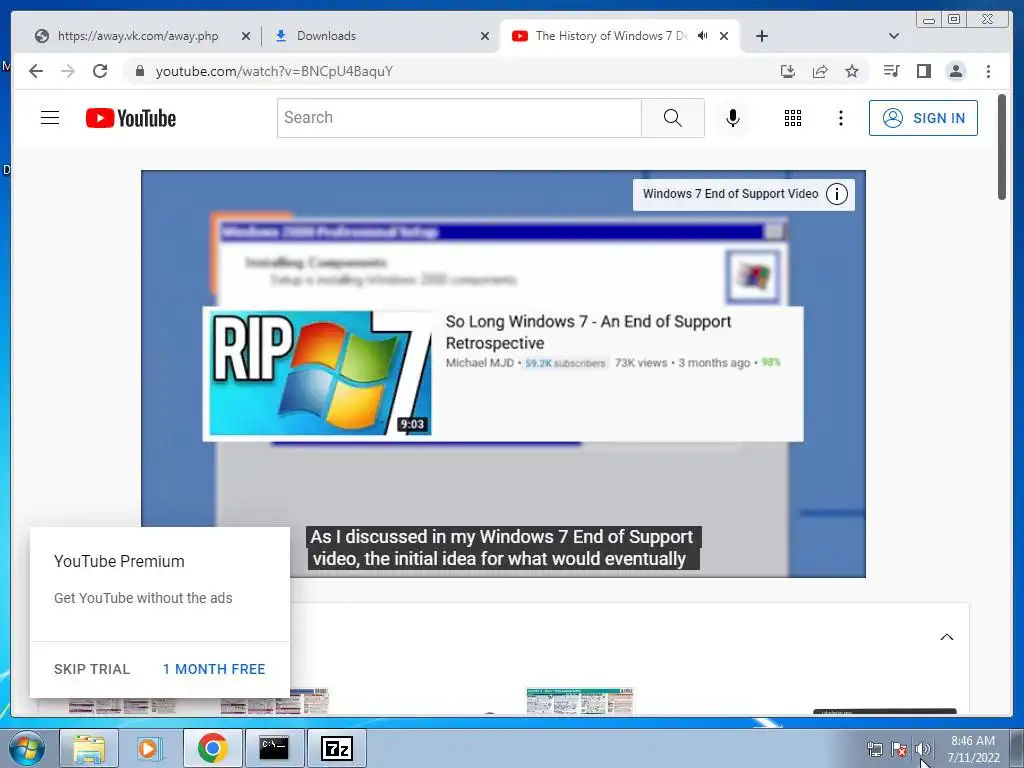
Task: Click the page vertical scrollbar thumb
Action: point(1002,147)
